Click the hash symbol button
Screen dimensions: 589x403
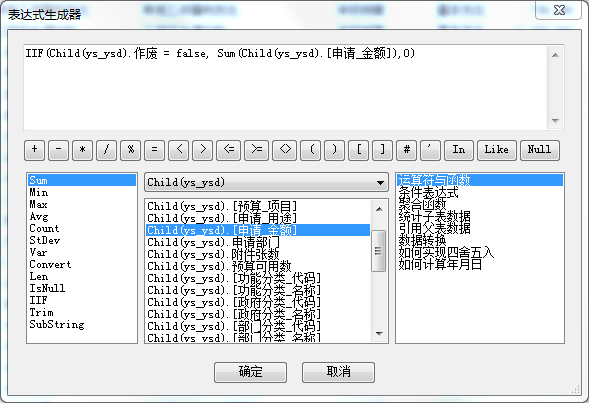[x=406, y=150]
